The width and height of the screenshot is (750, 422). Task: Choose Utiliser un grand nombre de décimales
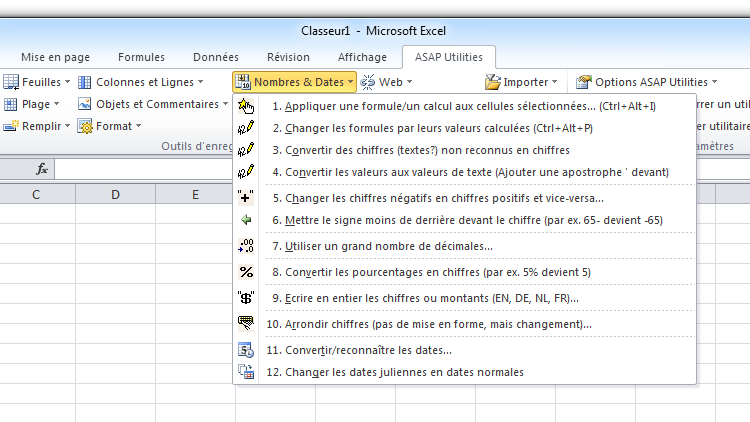coord(464,246)
